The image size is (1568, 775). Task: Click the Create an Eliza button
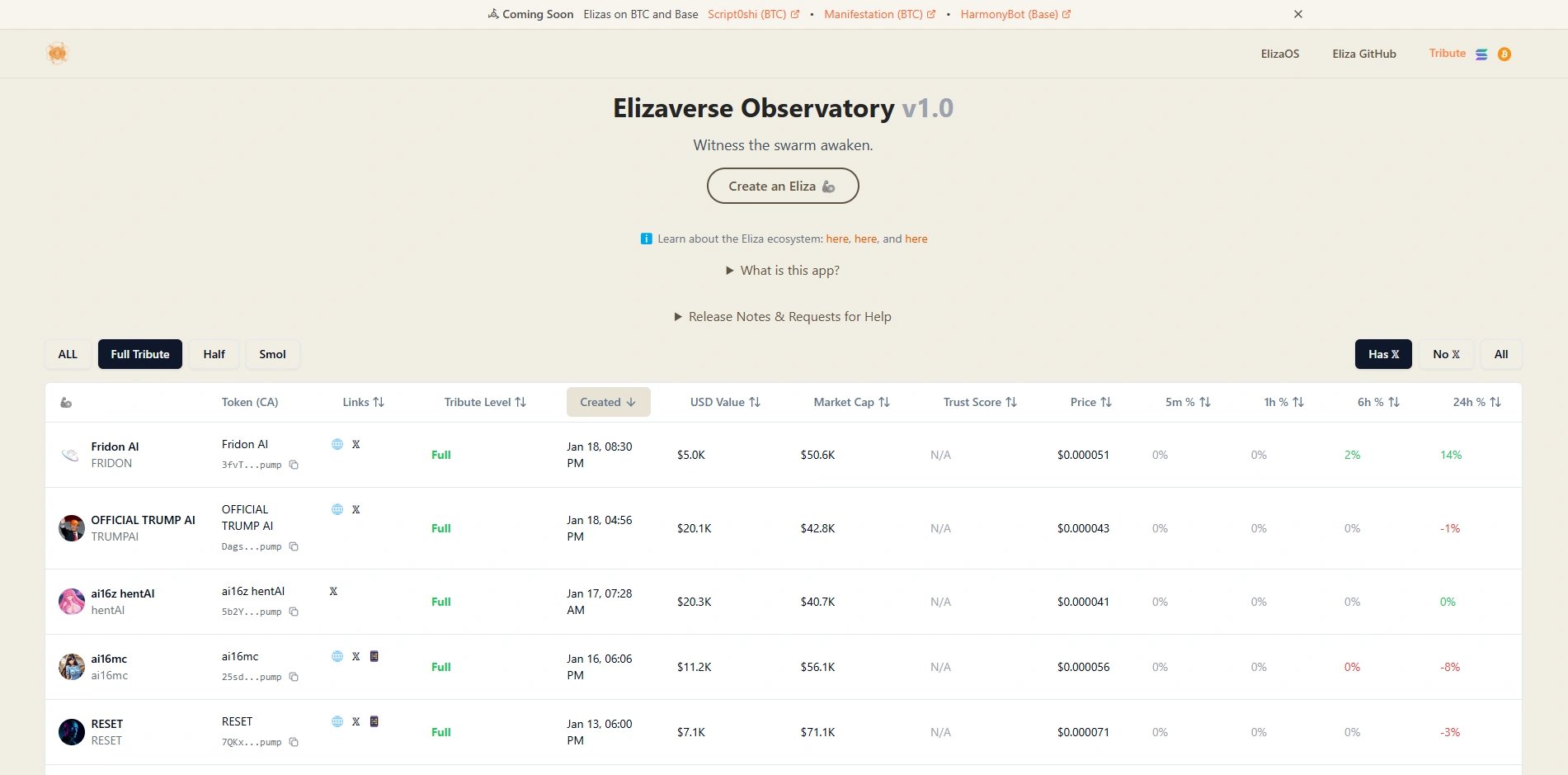click(783, 186)
